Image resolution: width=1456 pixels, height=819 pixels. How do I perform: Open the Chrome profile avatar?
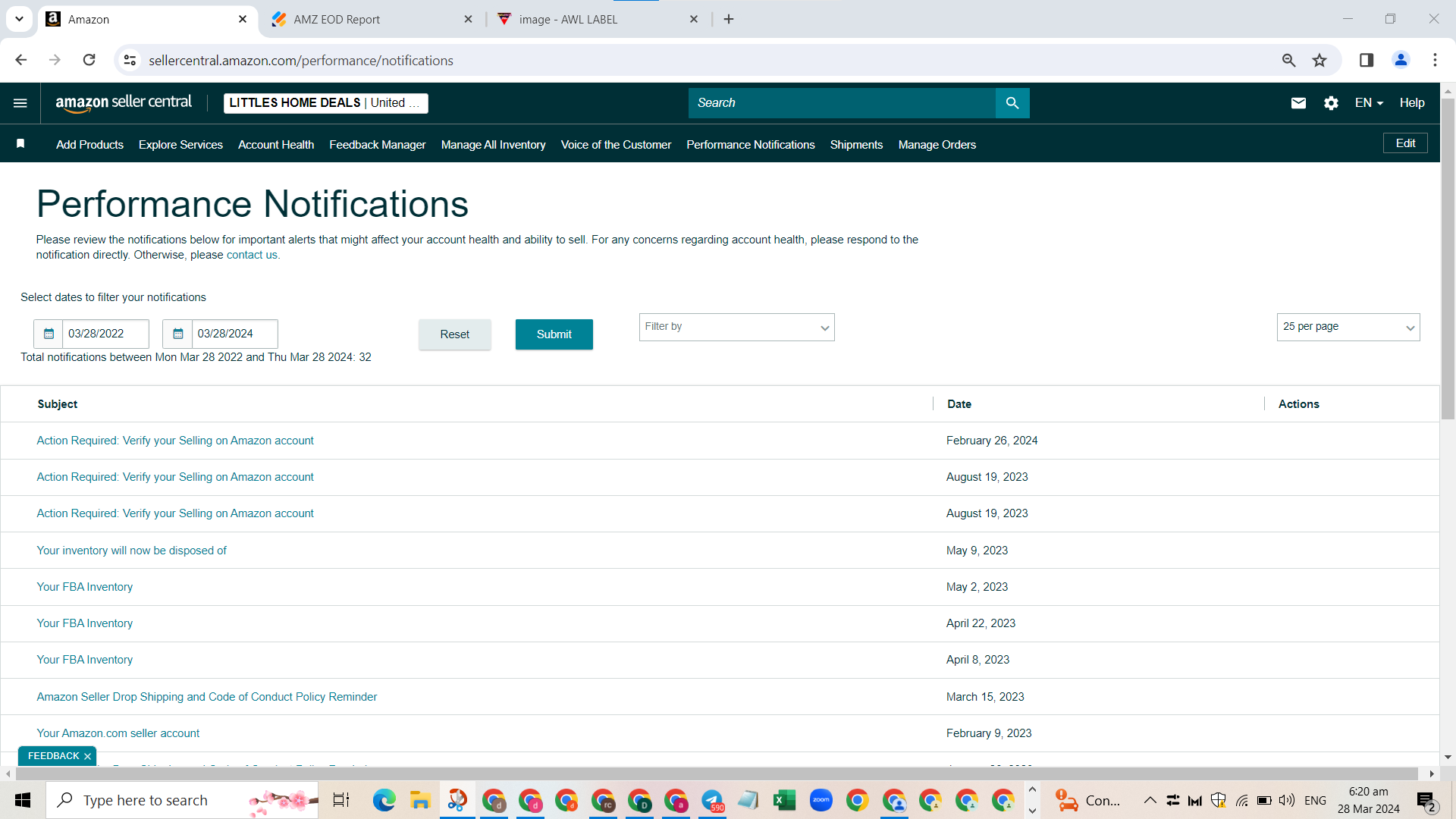coord(1401,60)
